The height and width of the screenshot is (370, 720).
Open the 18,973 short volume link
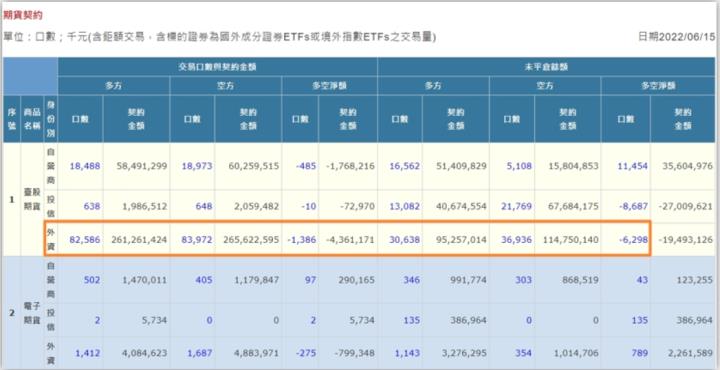(x=197, y=166)
